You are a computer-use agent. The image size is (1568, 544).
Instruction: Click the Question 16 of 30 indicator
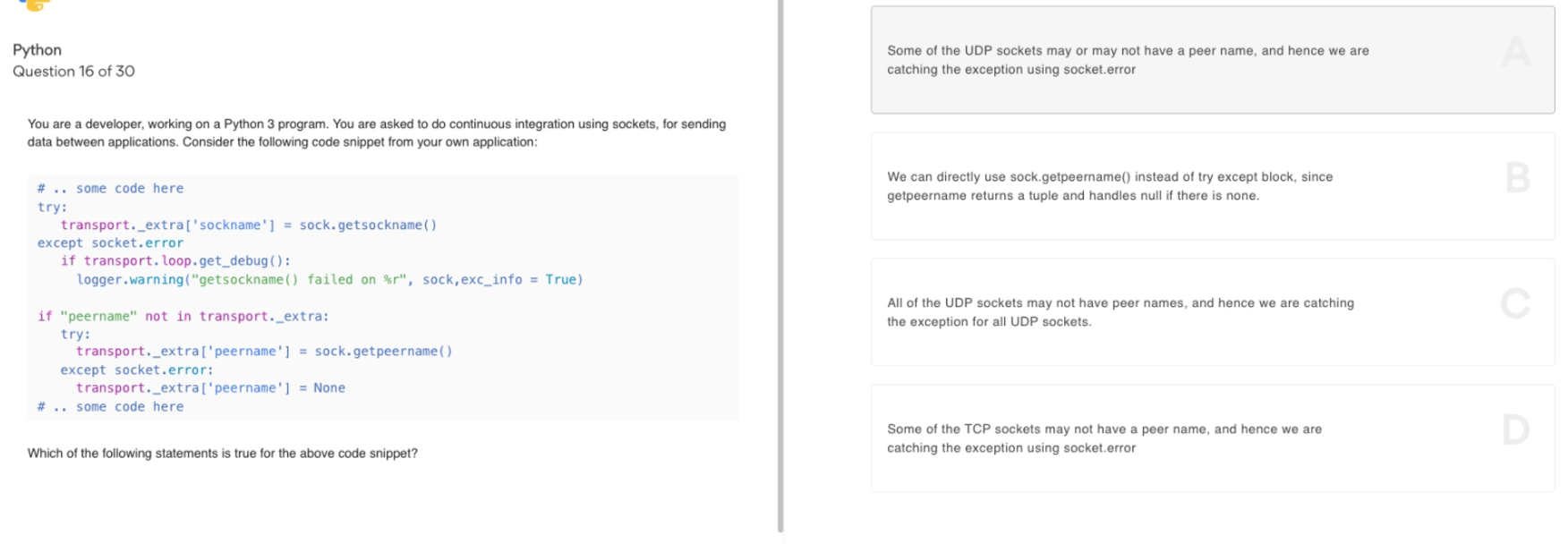click(73, 72)
